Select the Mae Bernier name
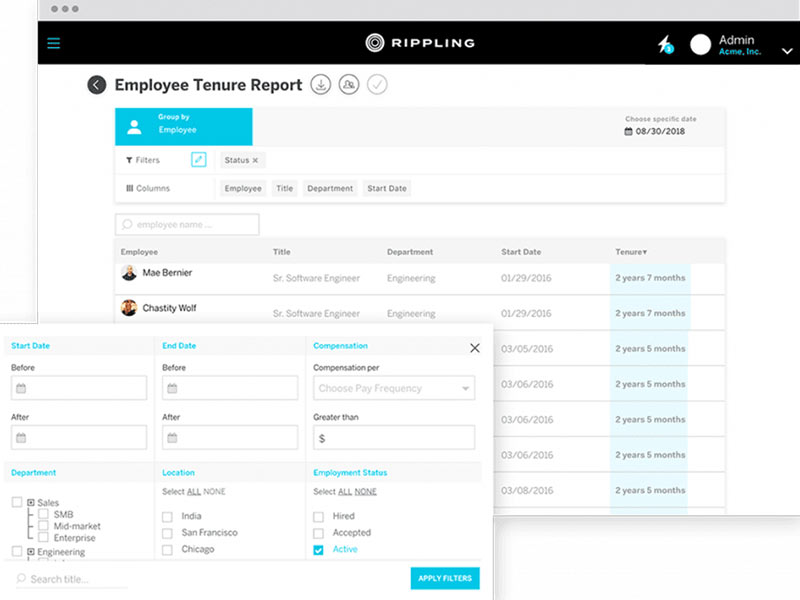This screenshot has width=800, height=600. 167,273
